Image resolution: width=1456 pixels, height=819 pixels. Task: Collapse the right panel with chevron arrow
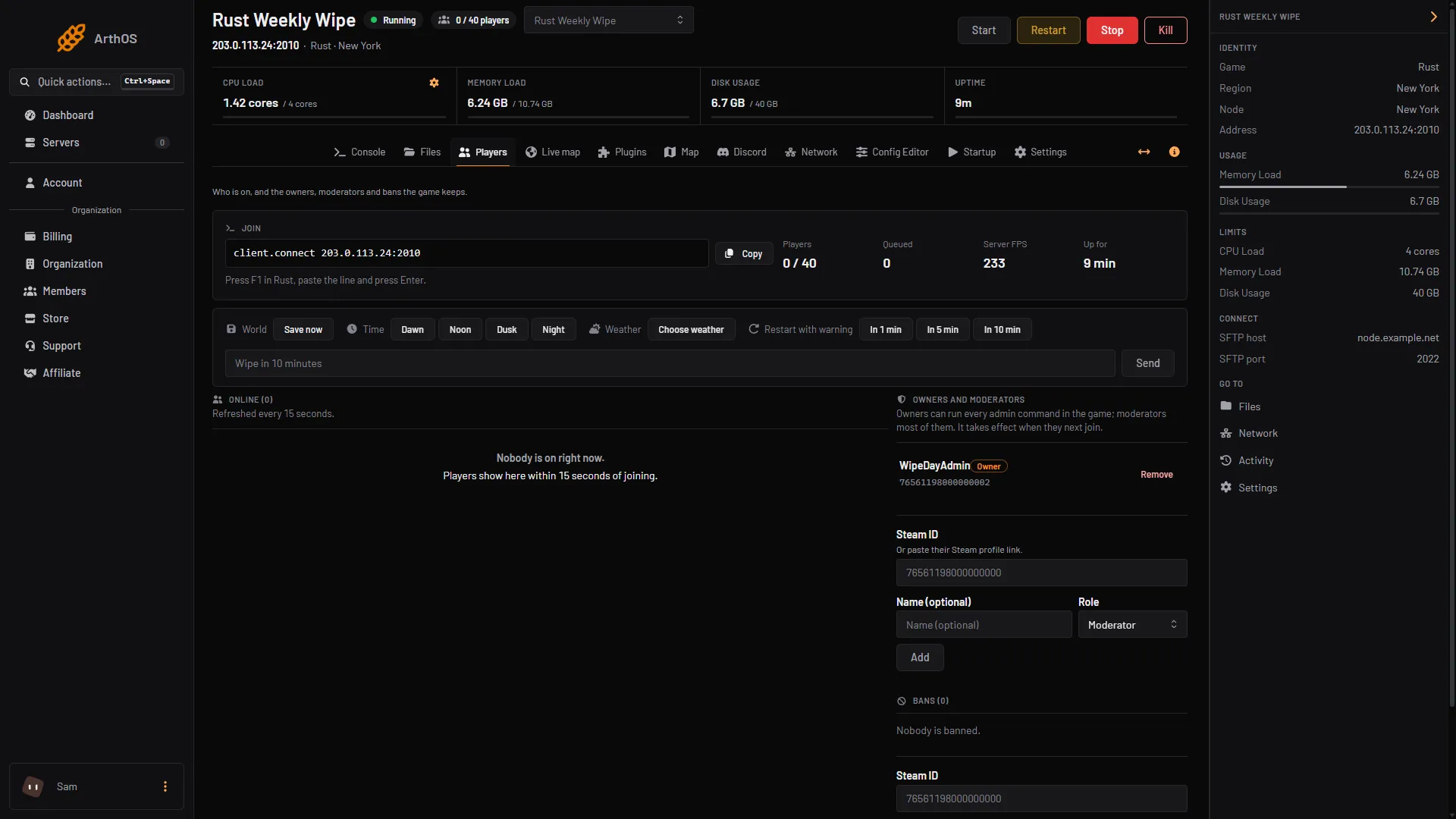coord(1433,17)
